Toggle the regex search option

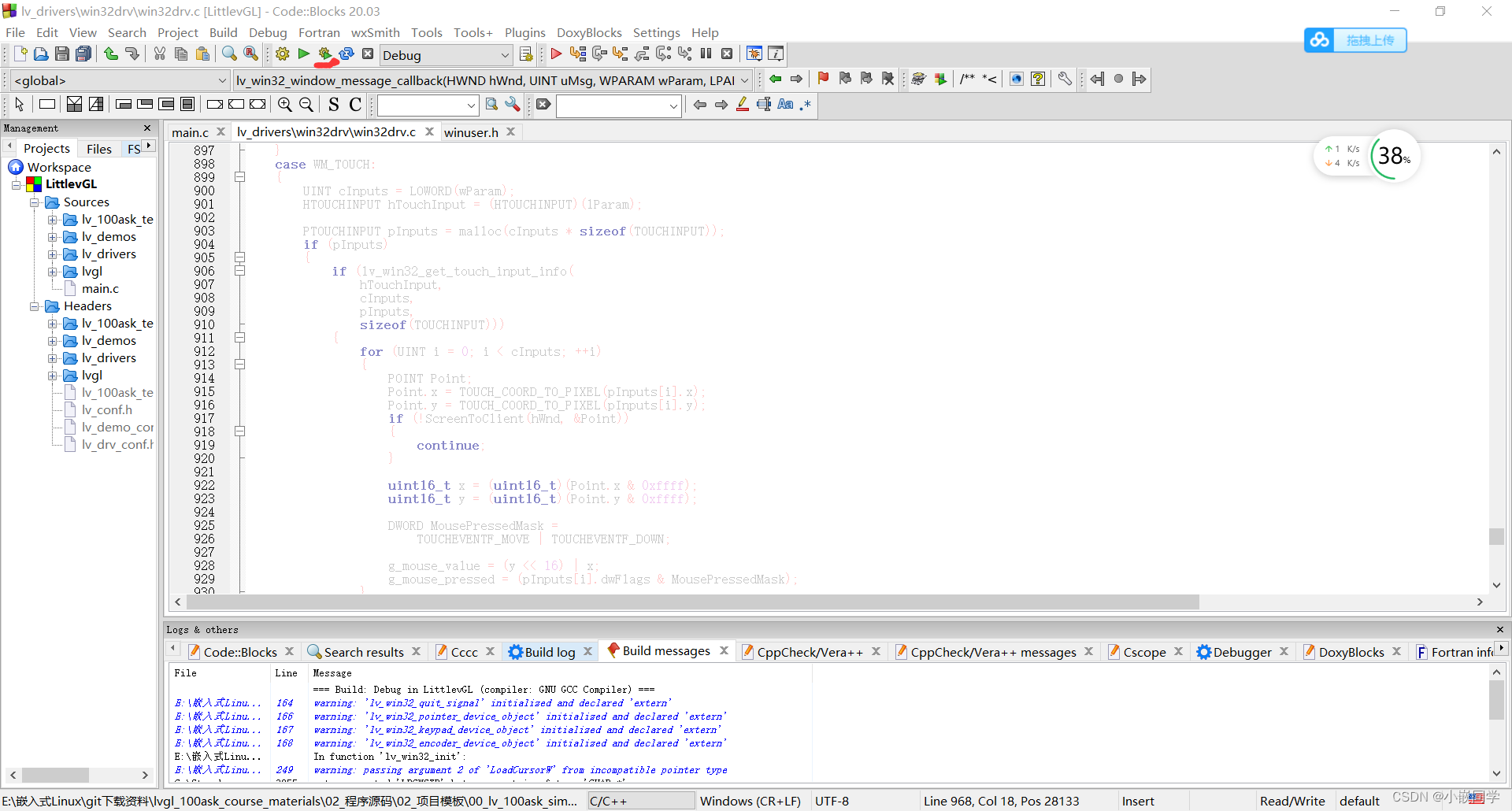coord(806,104)
